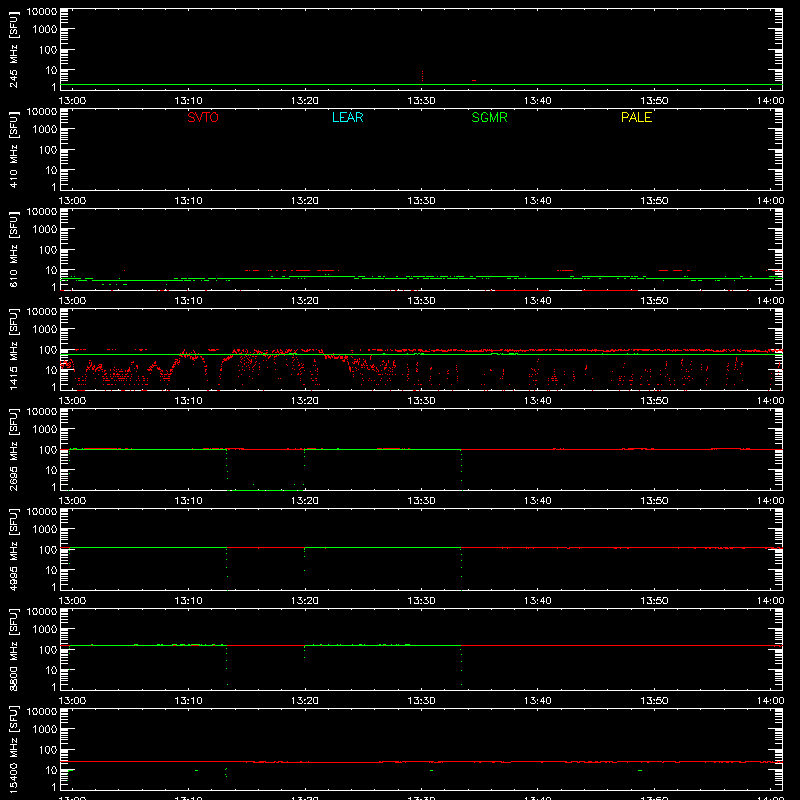Click the 13:30 tick under the 8800 MHz panel
This screenshot has height=800, width=800.
click(x=421, y=701)
